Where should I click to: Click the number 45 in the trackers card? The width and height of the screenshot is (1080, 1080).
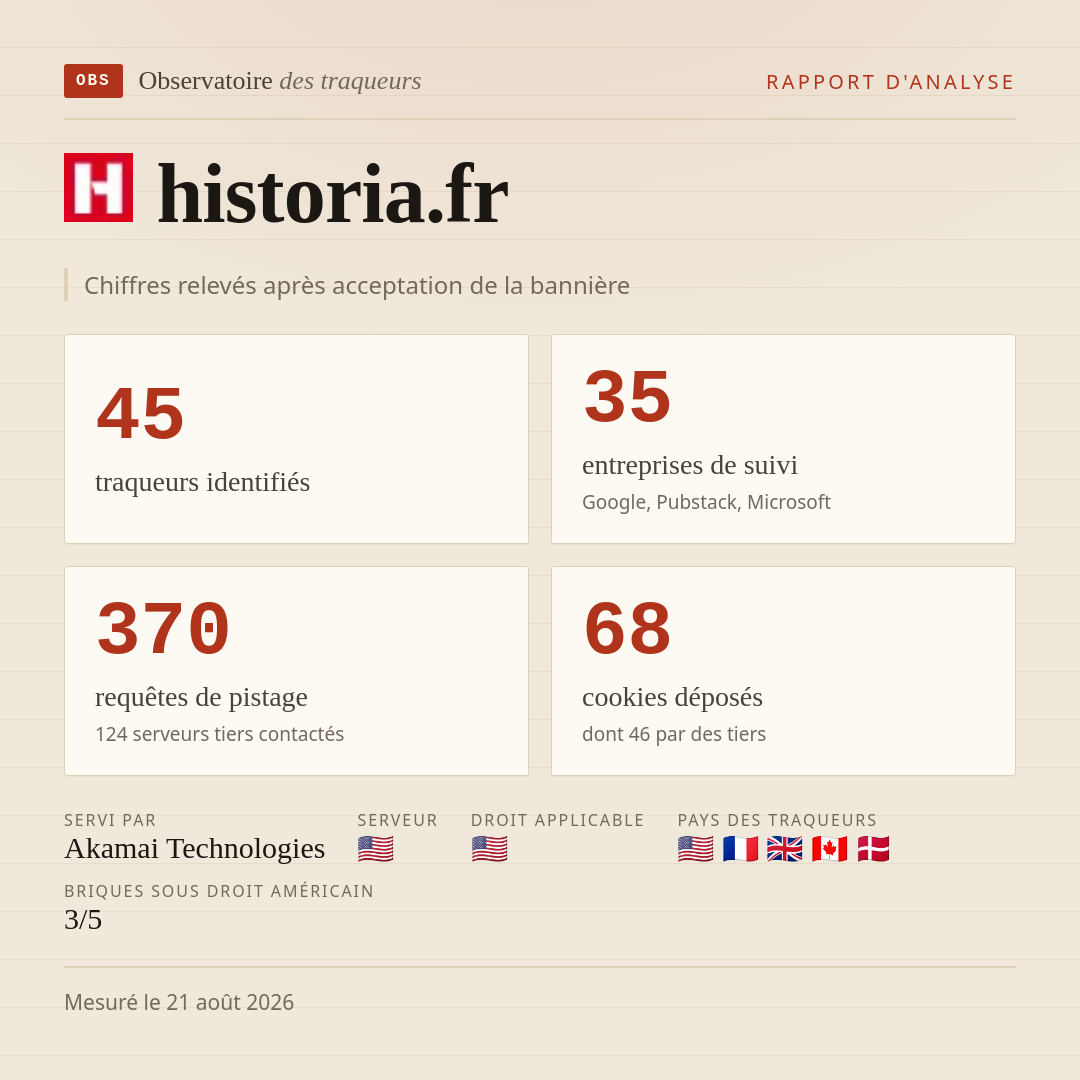click(x=141, y=413)
